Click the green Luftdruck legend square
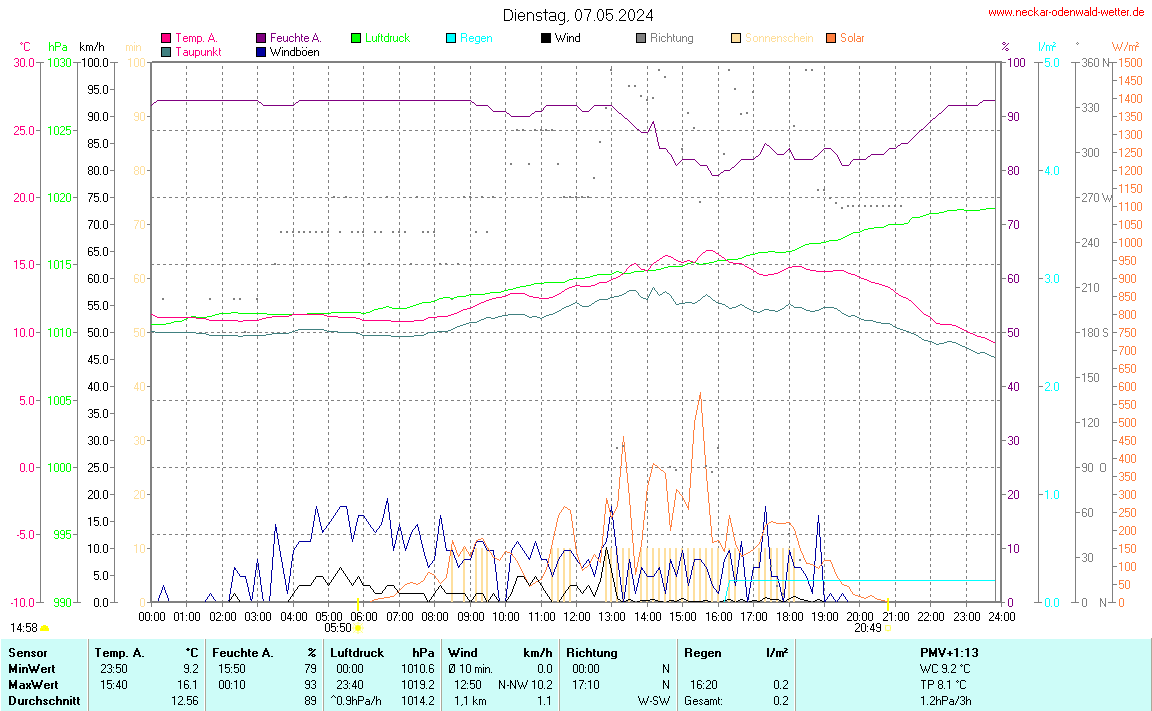 [x=356, y=38]
